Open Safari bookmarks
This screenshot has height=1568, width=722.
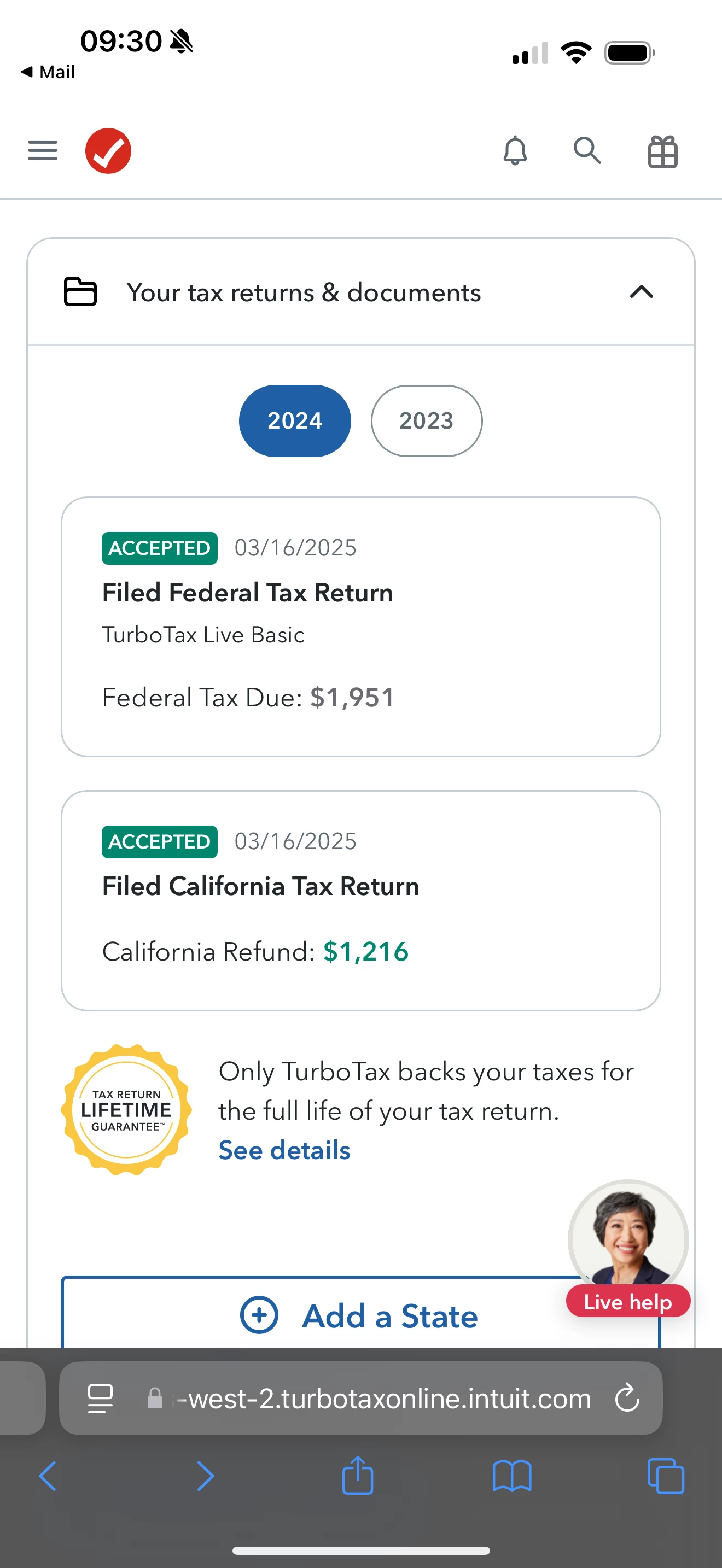click(x=512, y=1476)
